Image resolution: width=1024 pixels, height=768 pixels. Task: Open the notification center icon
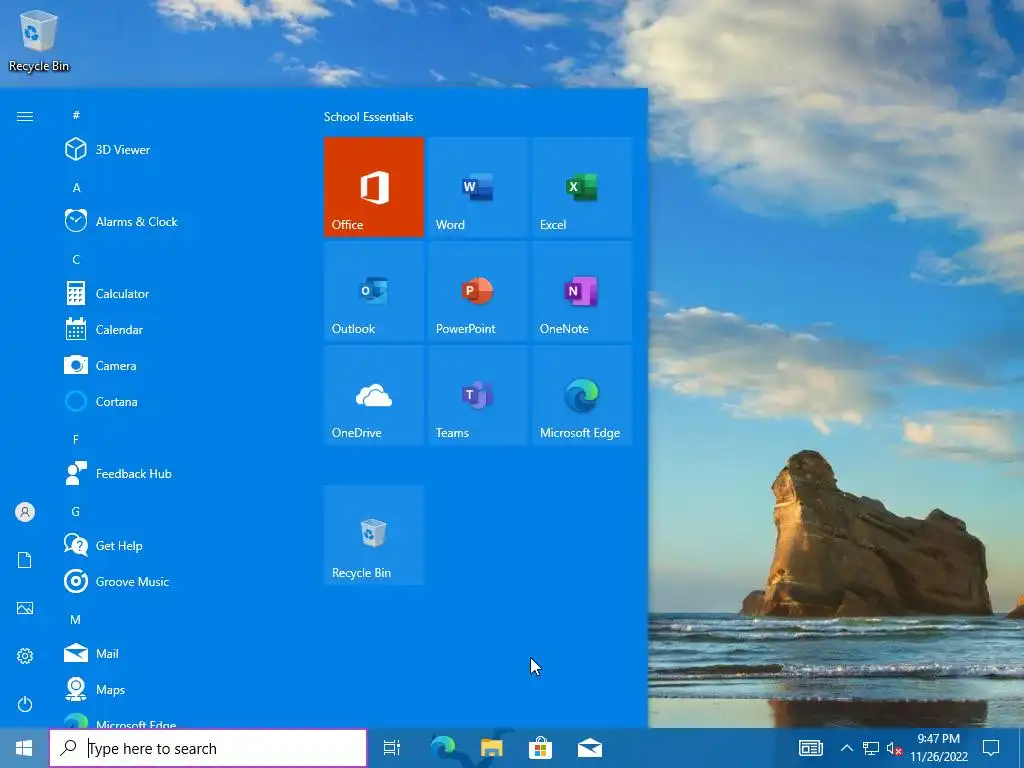click(991, 748)
